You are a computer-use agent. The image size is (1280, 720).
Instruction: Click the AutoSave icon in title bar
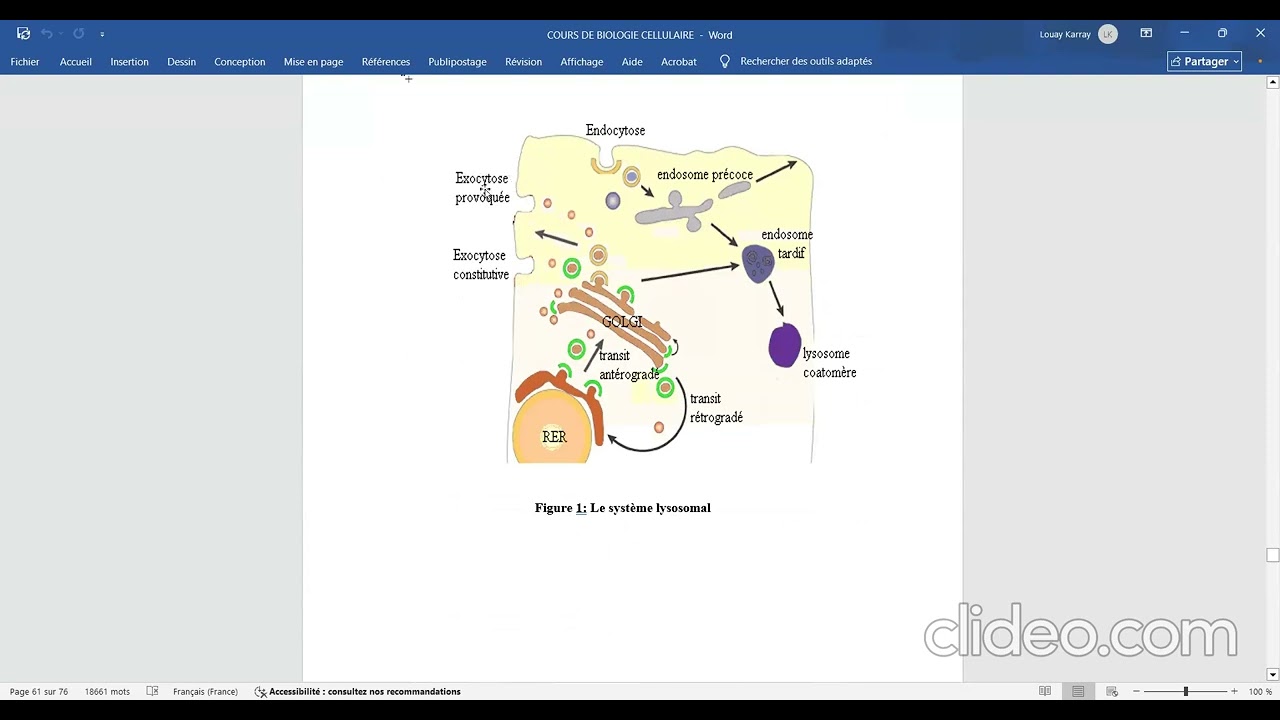[x=23, y=34]
